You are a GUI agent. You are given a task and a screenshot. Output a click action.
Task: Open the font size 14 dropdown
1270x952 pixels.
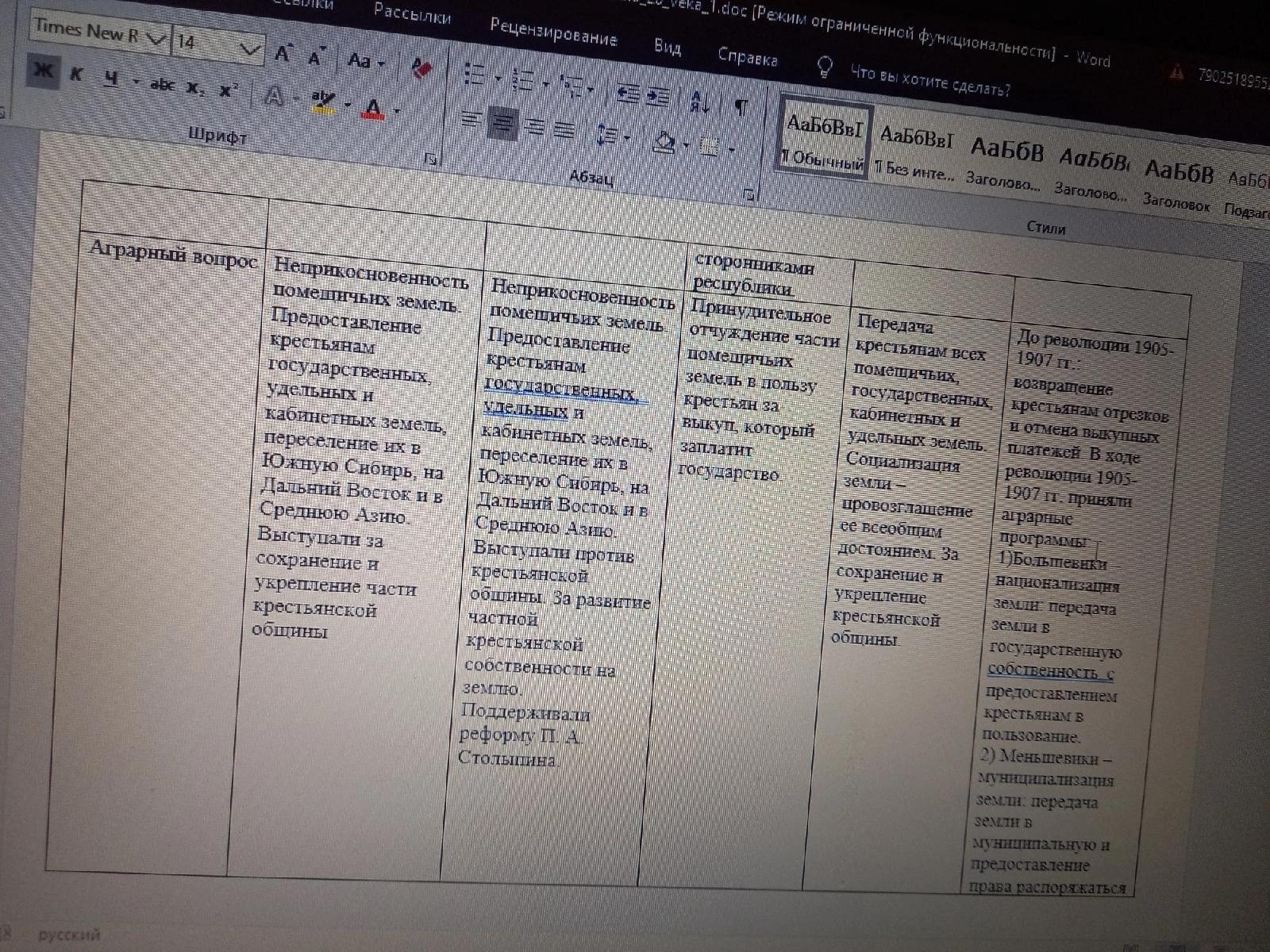pyautogui.click(x=251, y=49)
